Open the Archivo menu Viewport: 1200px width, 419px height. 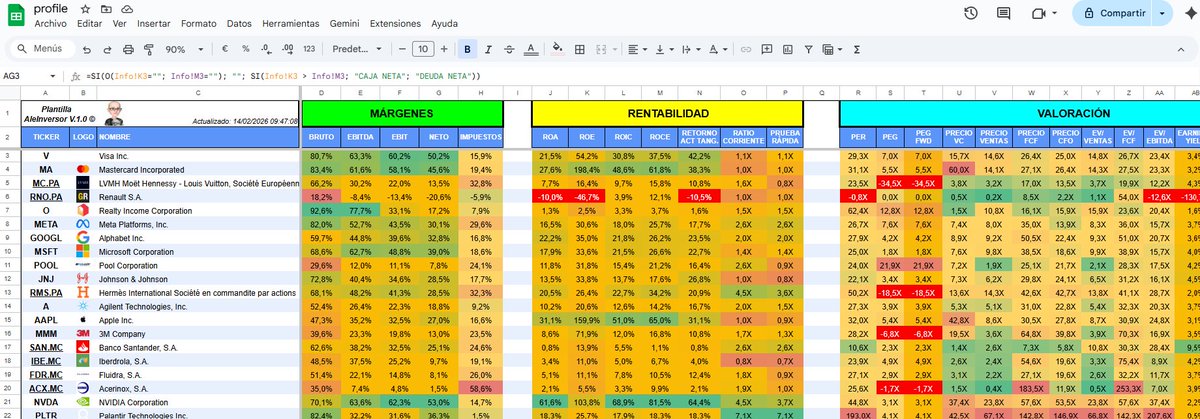pos(51,22)
